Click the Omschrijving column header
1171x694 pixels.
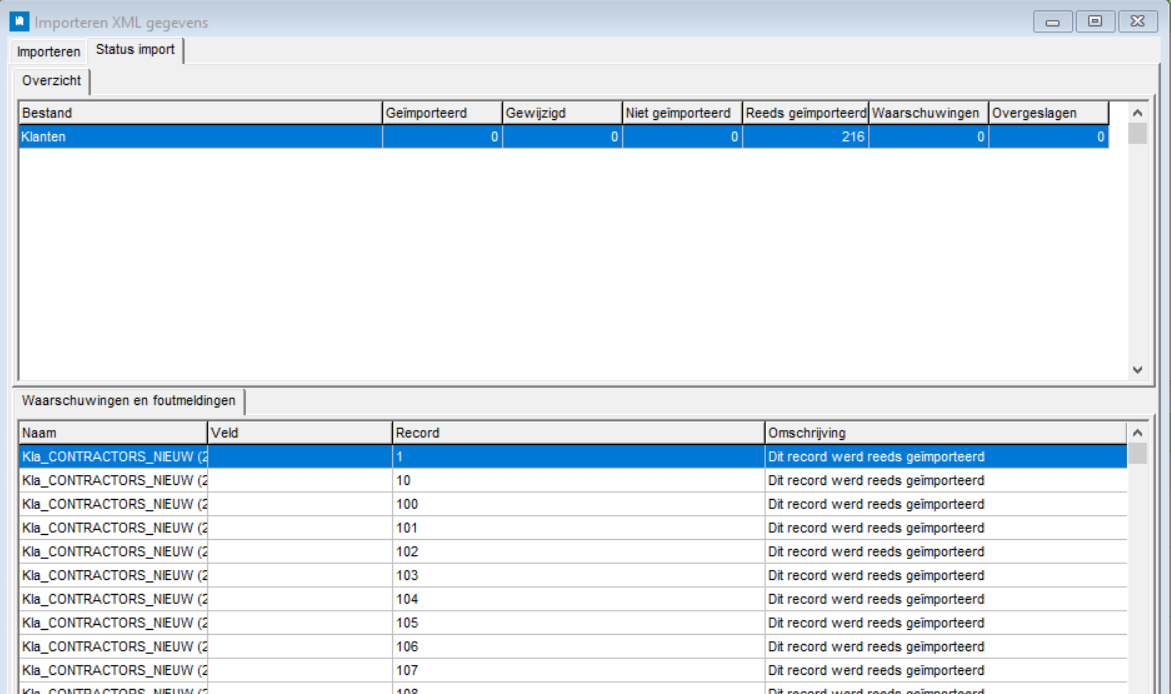tap(945, 433)
